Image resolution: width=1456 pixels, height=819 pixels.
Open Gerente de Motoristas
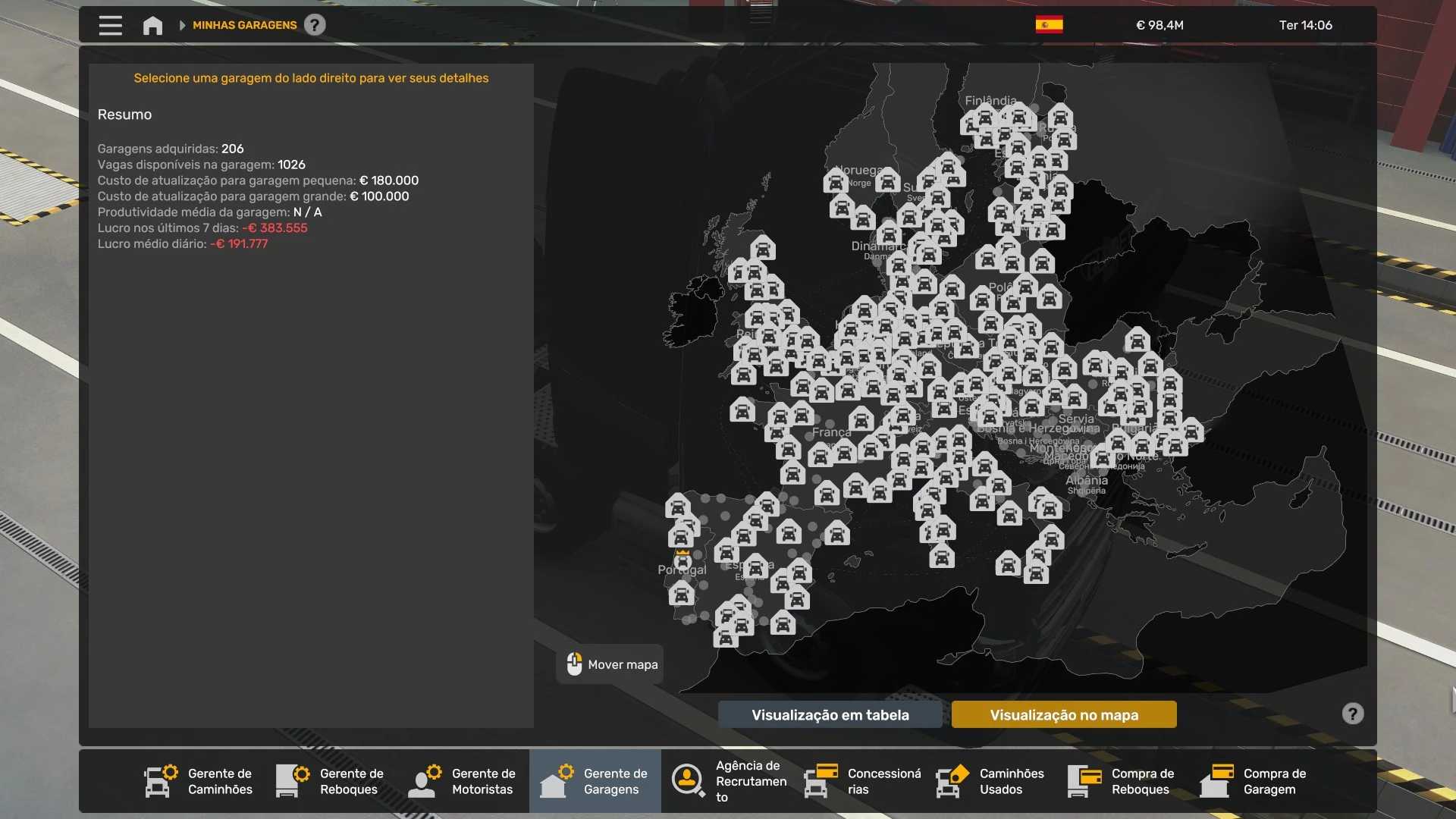coord(463,781)
